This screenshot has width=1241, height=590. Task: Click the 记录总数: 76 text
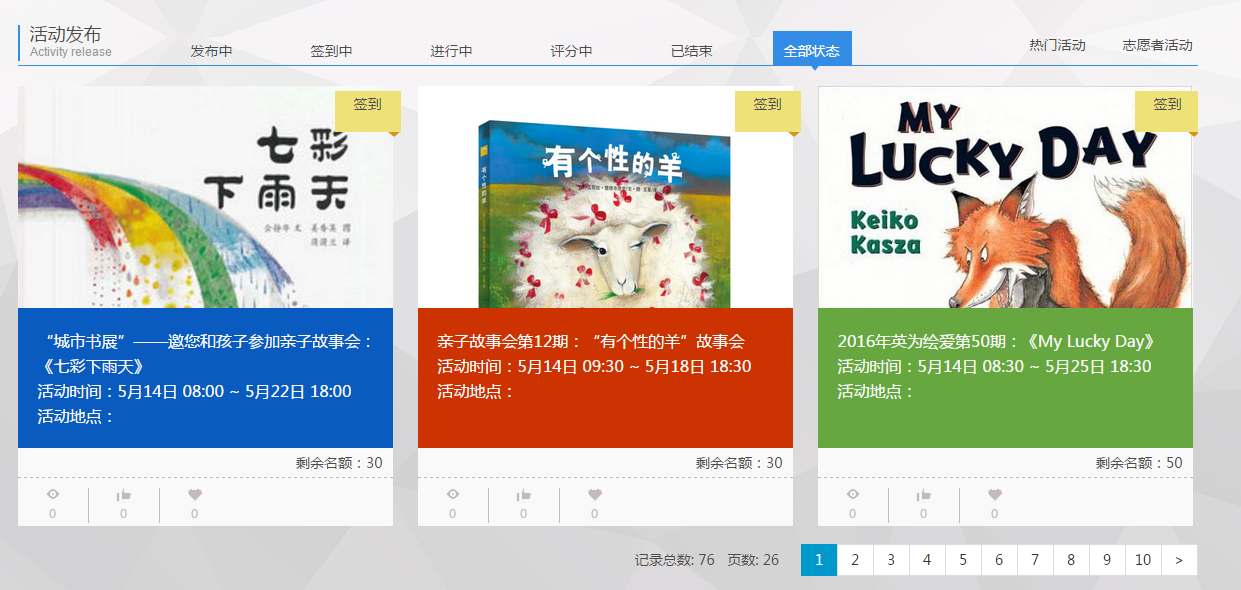pyautogui.click(x=675, y=560)
